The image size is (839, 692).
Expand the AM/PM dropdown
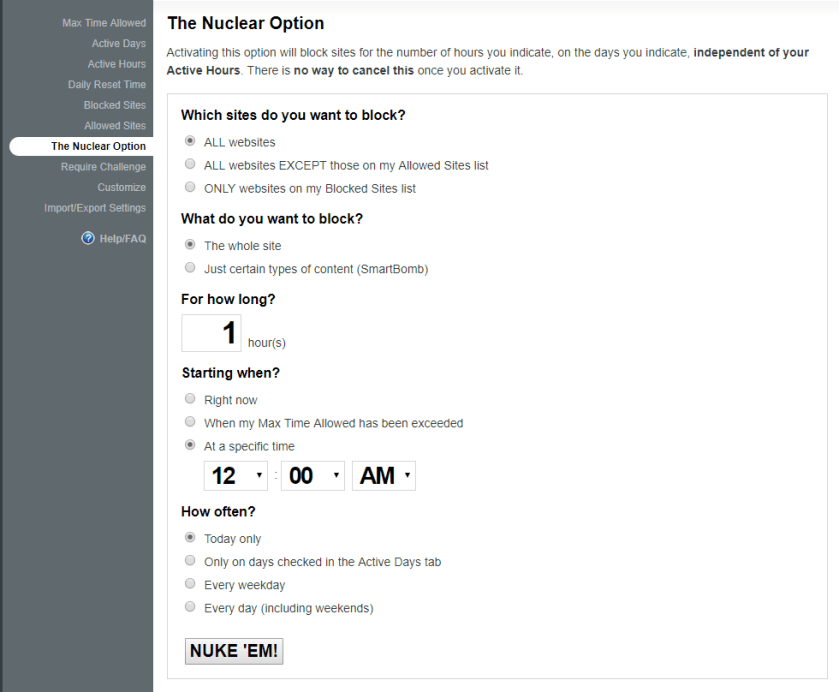(x=383, y=476)
